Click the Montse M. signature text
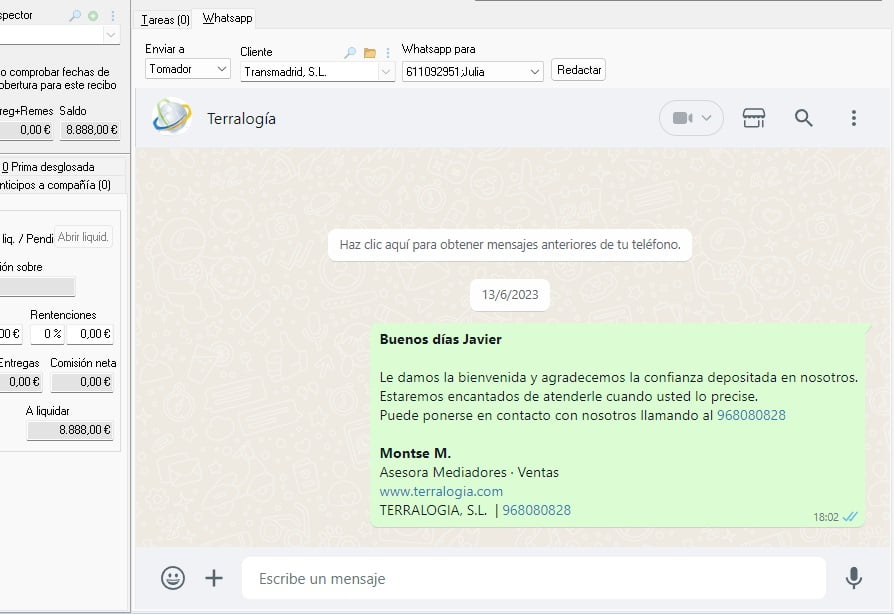894x614 pixels. 415,453
